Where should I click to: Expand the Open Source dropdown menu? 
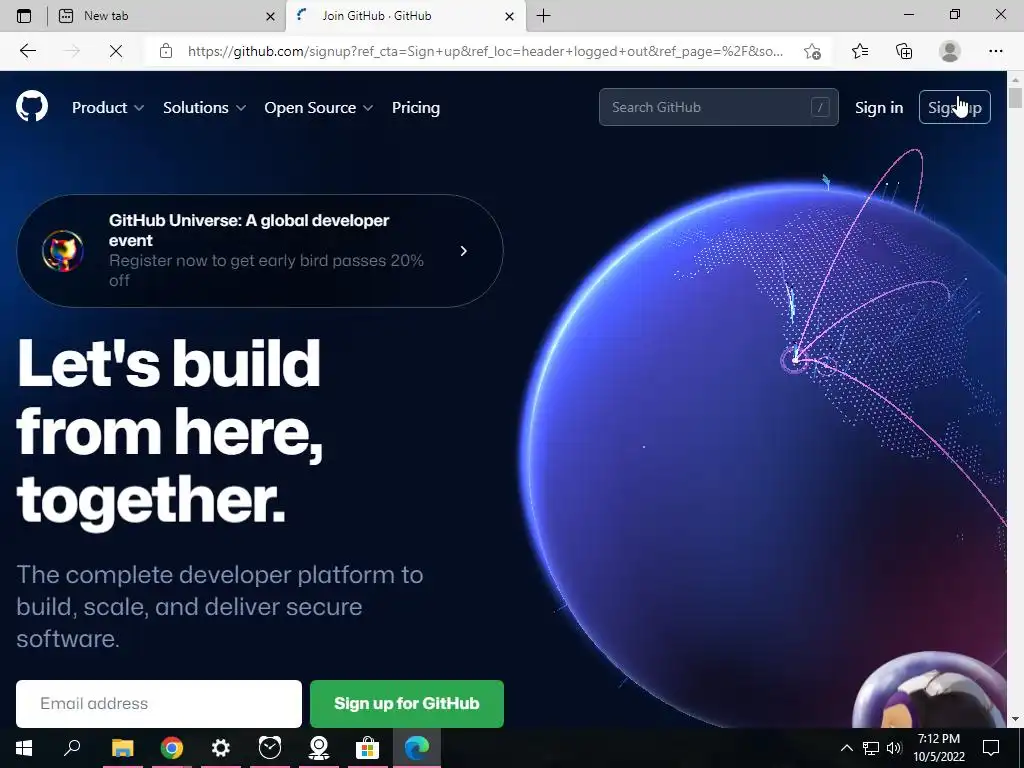[319, 108]
